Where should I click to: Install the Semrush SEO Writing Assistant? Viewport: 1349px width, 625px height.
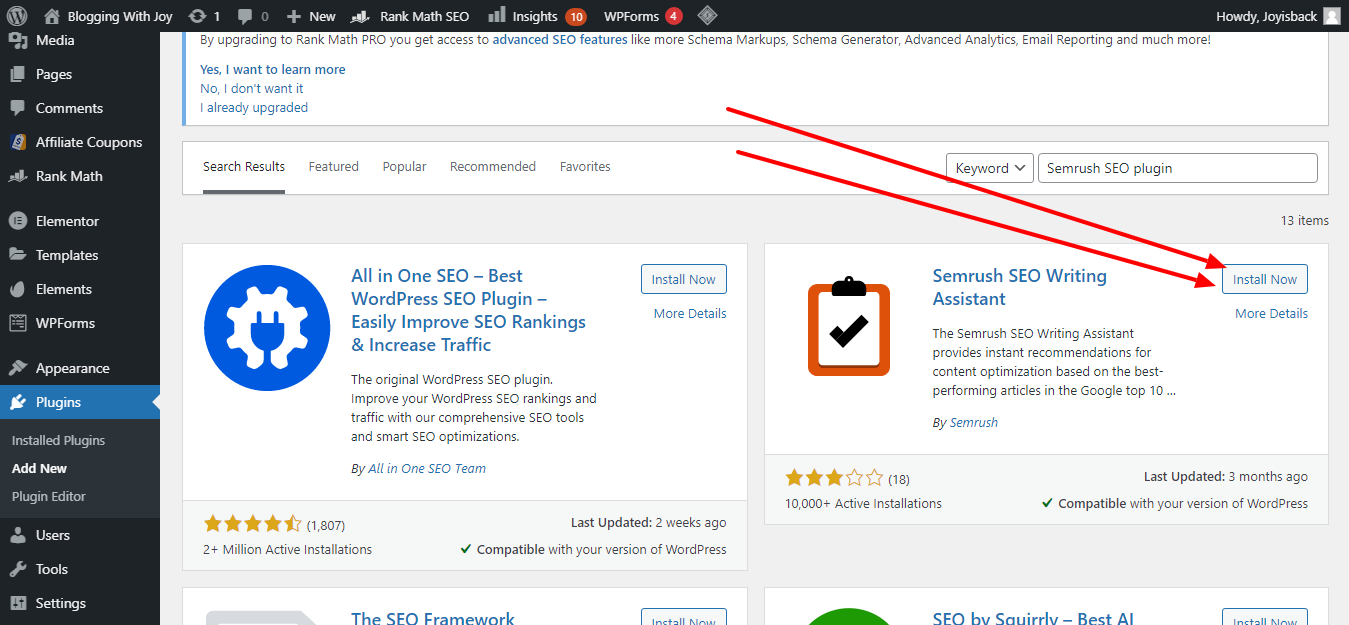tap(1265, 280)
